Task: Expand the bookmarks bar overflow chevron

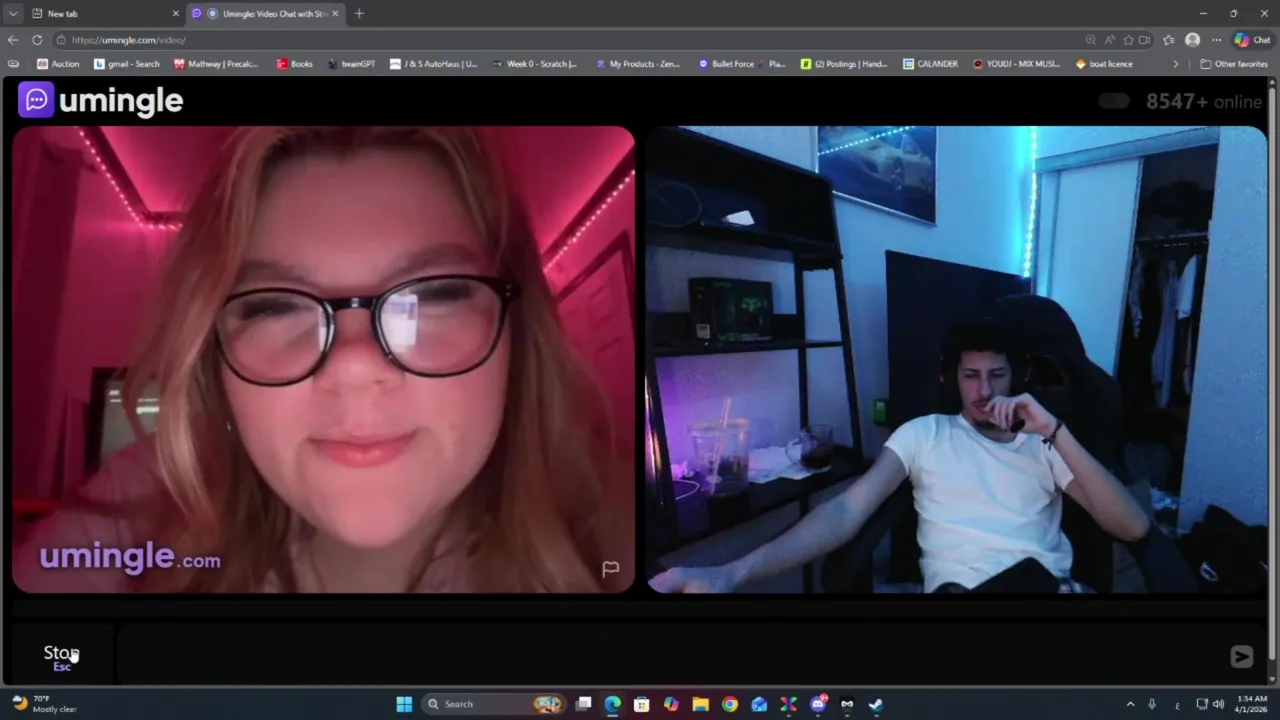Action: coord(1176,64)
